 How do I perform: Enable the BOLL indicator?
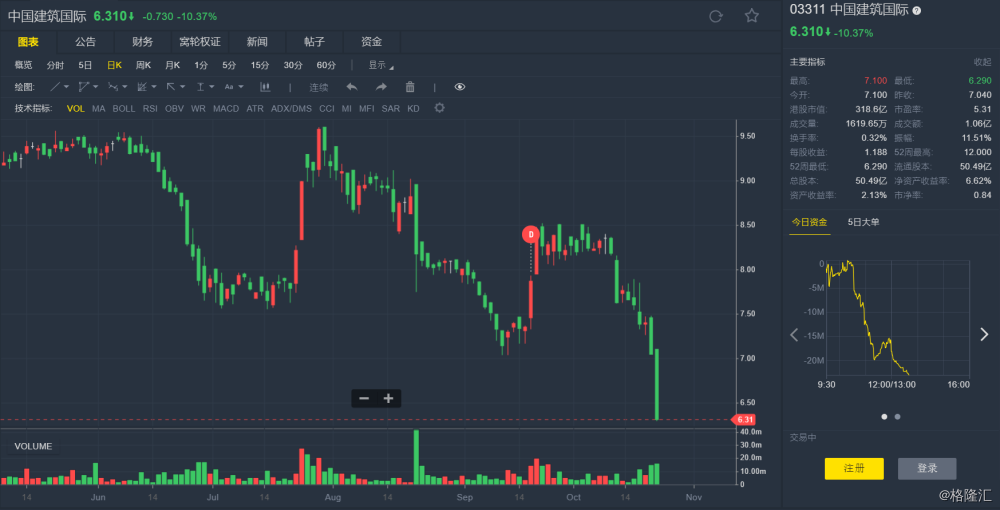point(124,108)
